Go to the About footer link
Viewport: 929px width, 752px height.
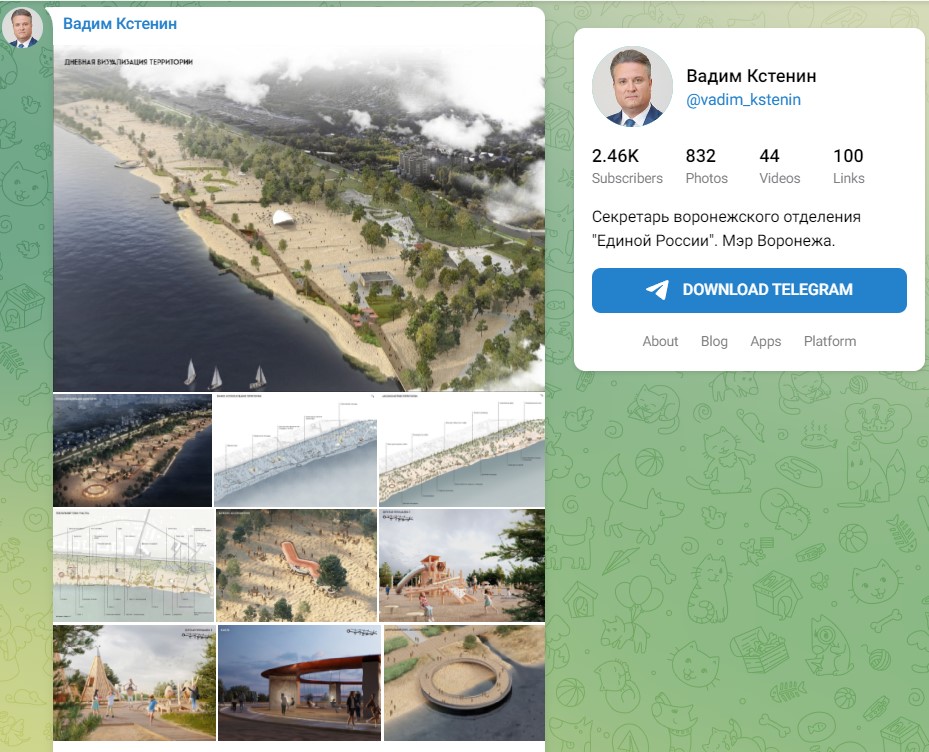[x=660, y=341]
